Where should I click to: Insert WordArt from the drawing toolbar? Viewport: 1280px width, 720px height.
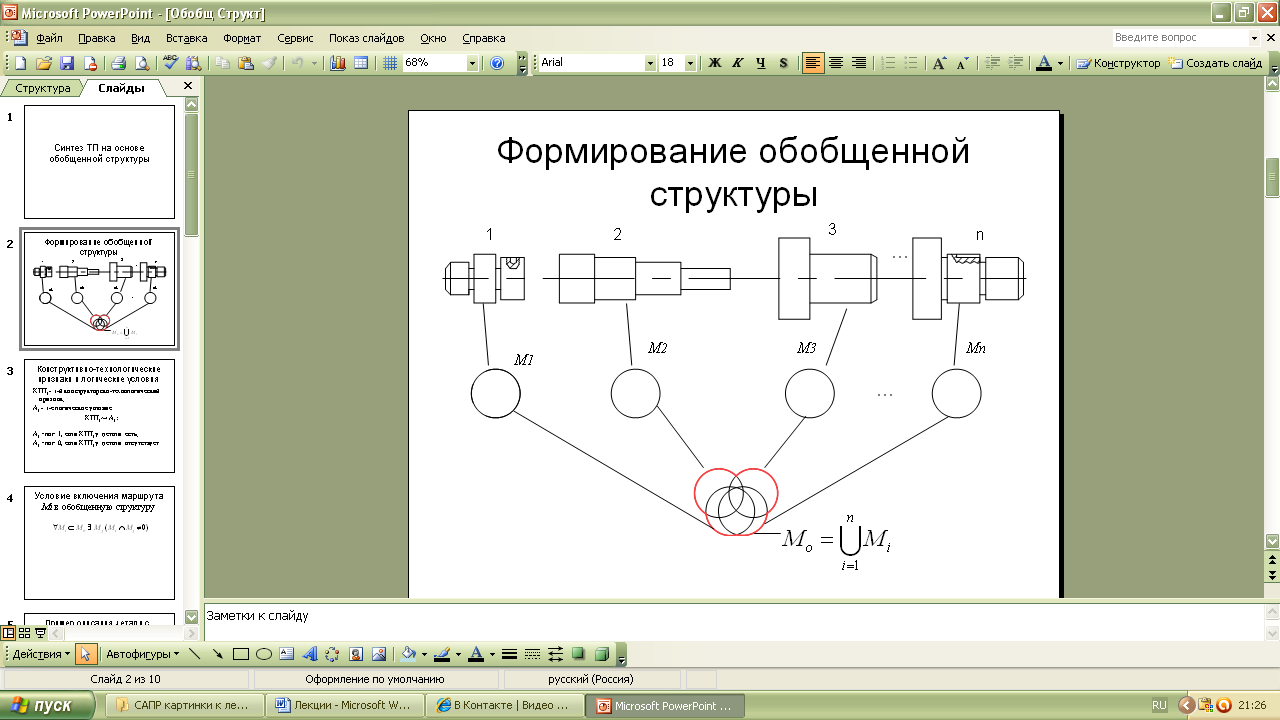(x=309, y=655)
